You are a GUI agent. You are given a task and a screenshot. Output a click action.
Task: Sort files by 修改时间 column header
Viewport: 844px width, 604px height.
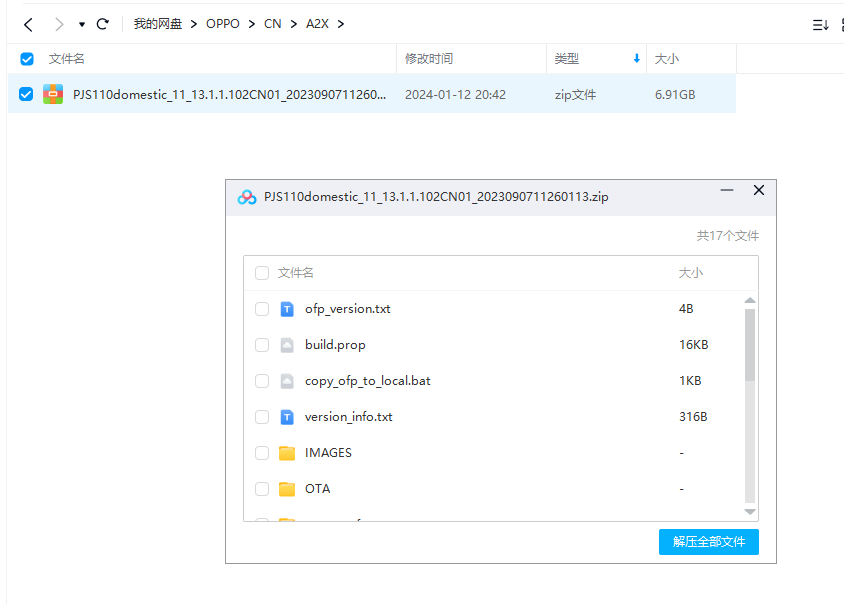click(429, 59)
